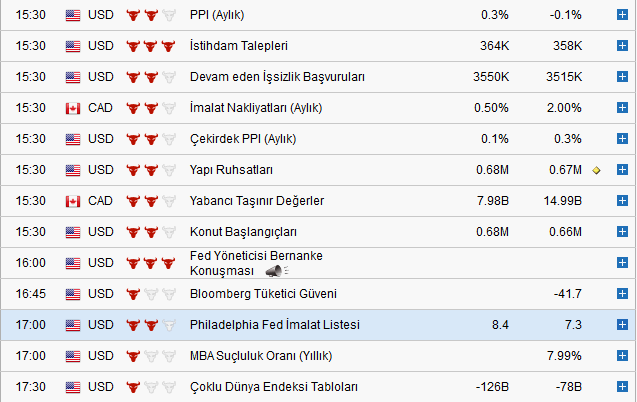Image resolution: width=637 pixels, height=402 pixels.
Task: Expand the Çoklu Dünya Endeksi Tabloları row
Action: (621, 387)
